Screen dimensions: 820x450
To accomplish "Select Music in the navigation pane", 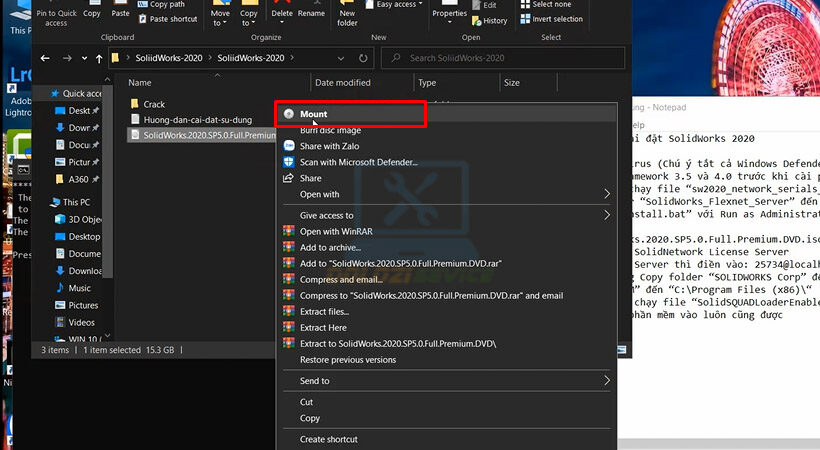I will (79, 288).
